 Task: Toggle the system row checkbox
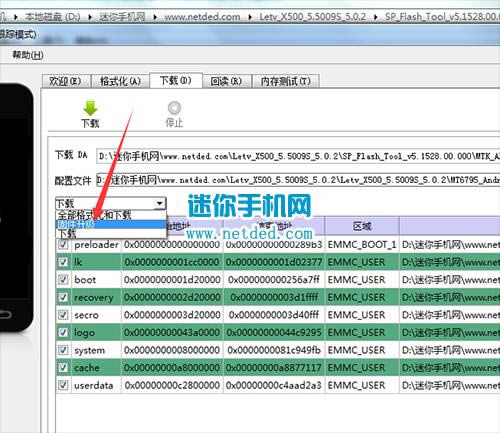coord(63,350)
